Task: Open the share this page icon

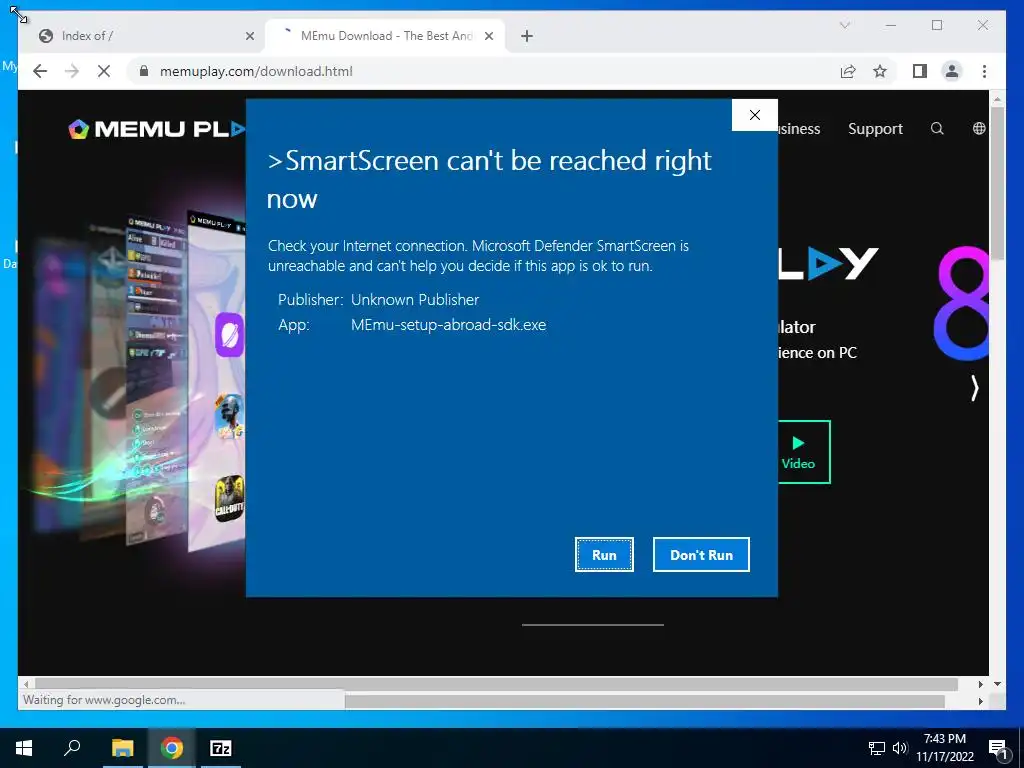Action: coord(848,71)
